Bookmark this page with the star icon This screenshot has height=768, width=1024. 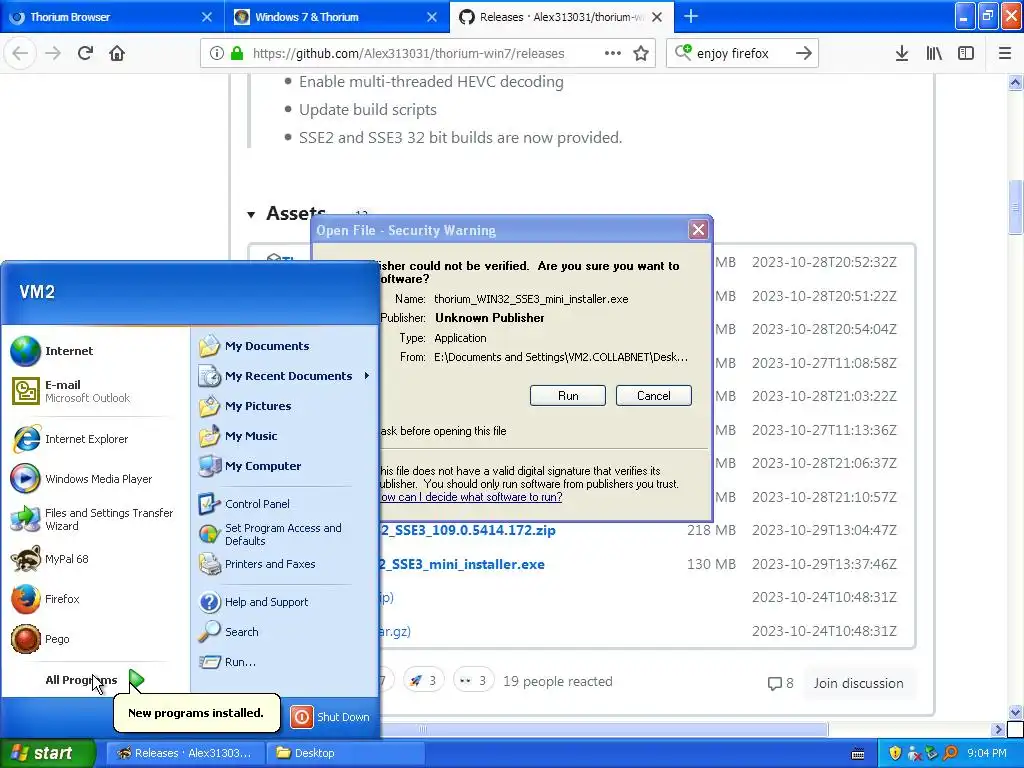(x=641, y=53)
